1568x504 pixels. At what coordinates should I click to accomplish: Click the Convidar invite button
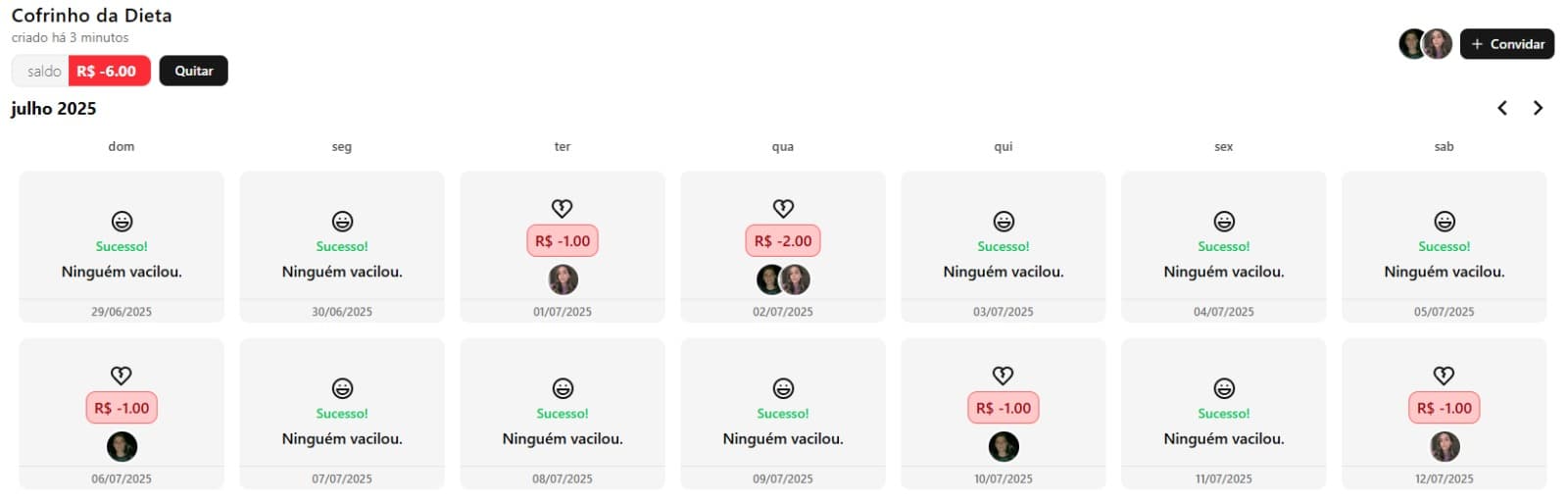(1506, 44)
